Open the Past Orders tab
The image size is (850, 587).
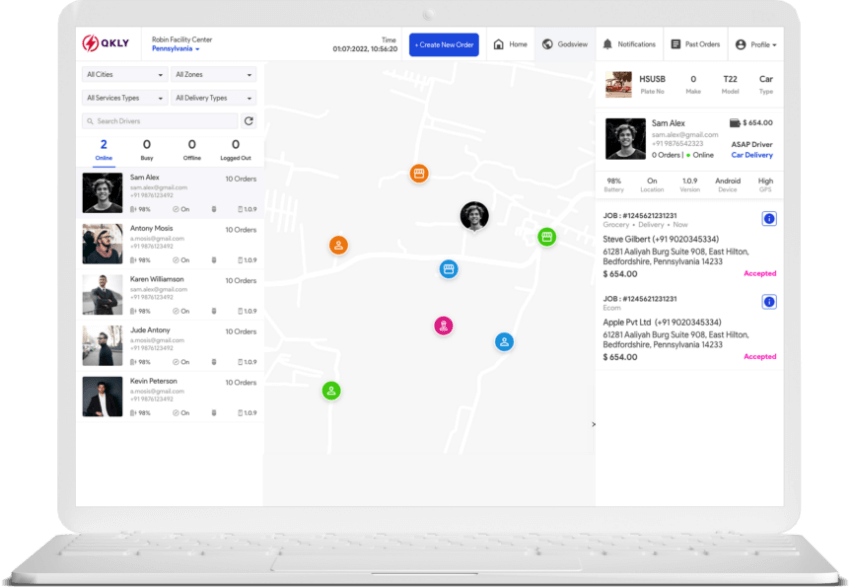(696, 44)
